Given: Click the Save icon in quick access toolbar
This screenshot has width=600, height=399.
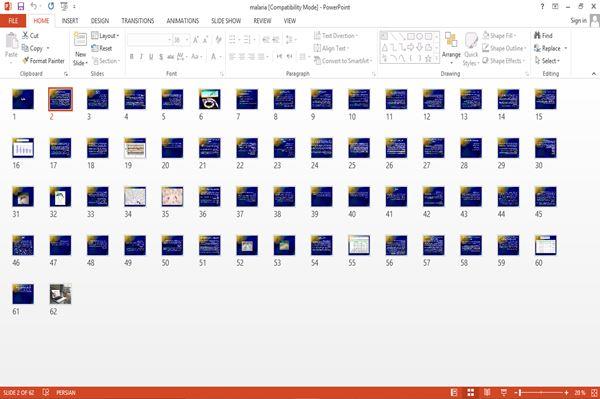Looking at the screenshot, I should click(x=21, y=6).
